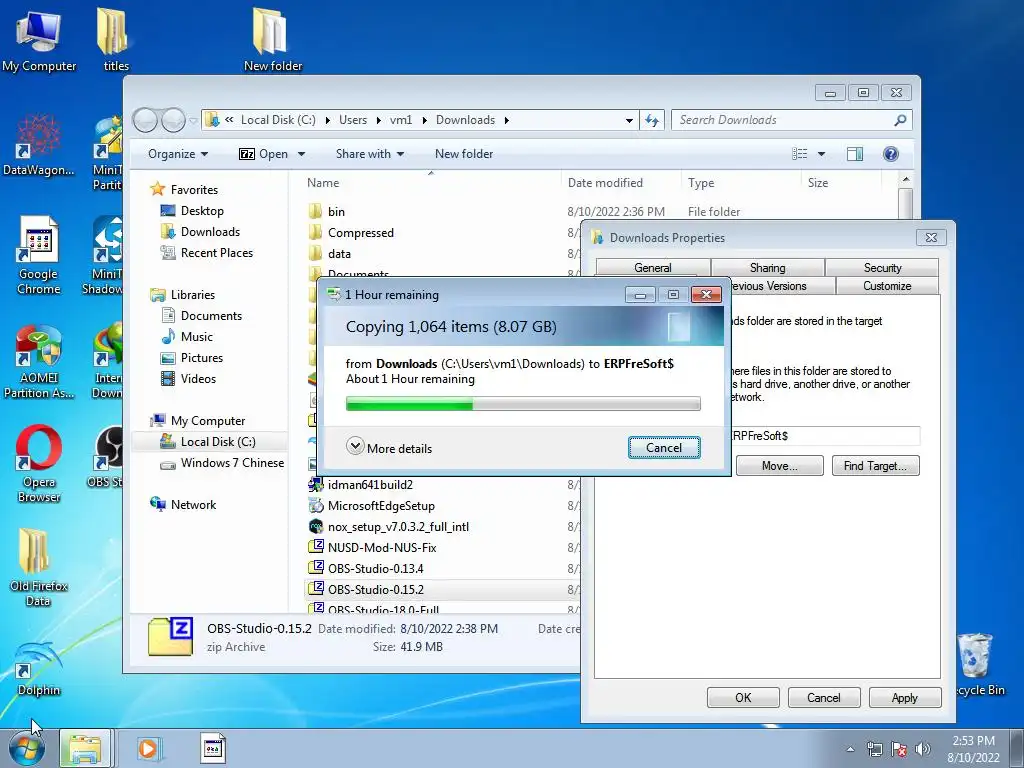Open Windows Media Player taskbar icon
This screenshot has height=768, width=1024.
(148, 748)
